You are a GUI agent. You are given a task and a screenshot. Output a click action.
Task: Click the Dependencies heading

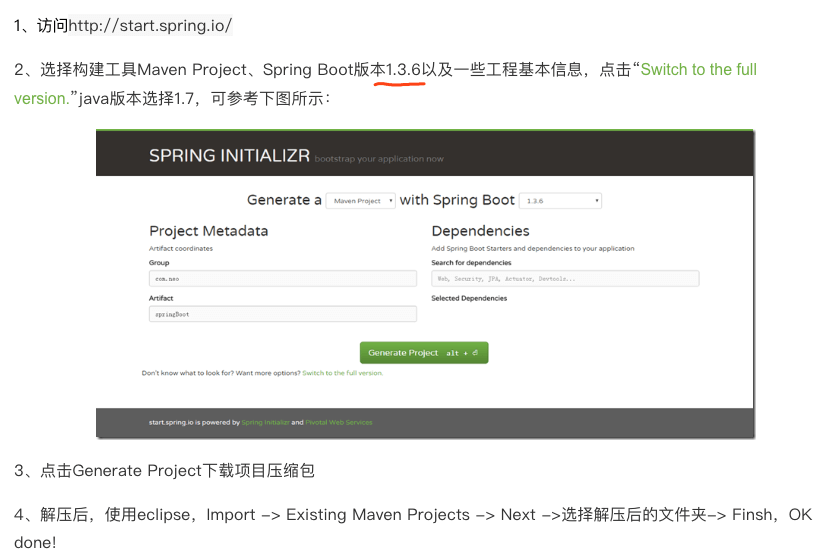480,231
